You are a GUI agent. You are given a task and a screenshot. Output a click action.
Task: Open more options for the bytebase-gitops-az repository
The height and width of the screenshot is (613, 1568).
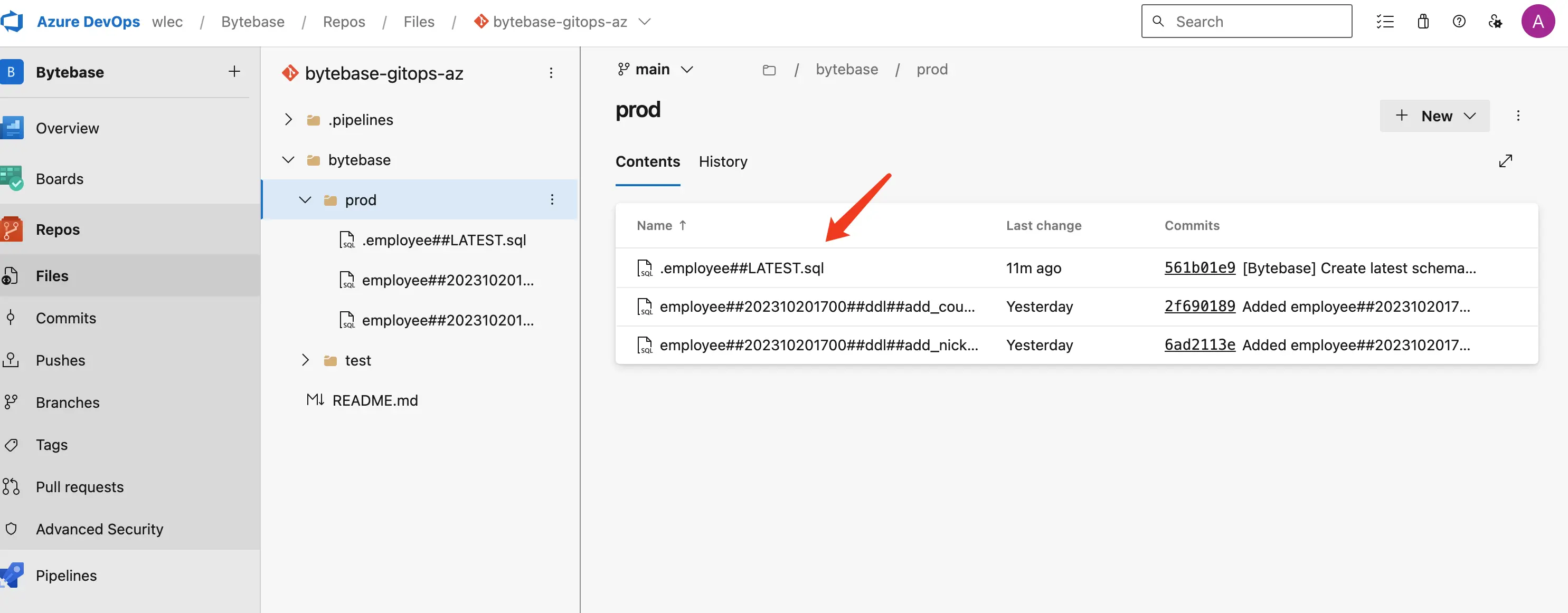pyautogui.click(x=551, y=73)
